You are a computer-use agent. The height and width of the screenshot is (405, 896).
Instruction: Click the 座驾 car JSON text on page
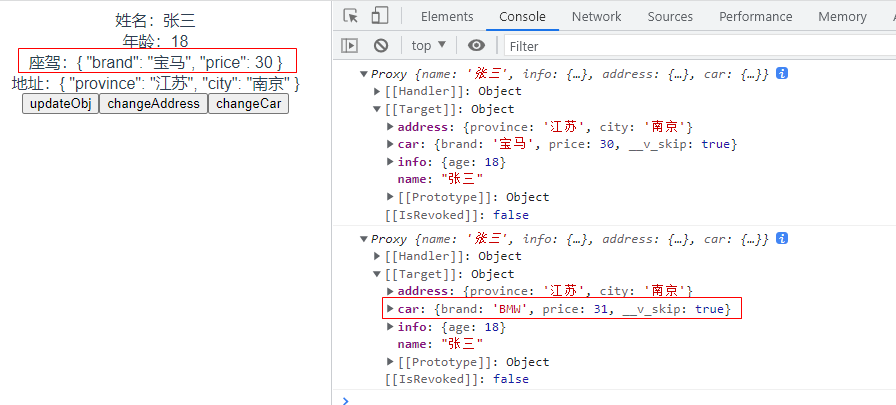coord(155,62)
